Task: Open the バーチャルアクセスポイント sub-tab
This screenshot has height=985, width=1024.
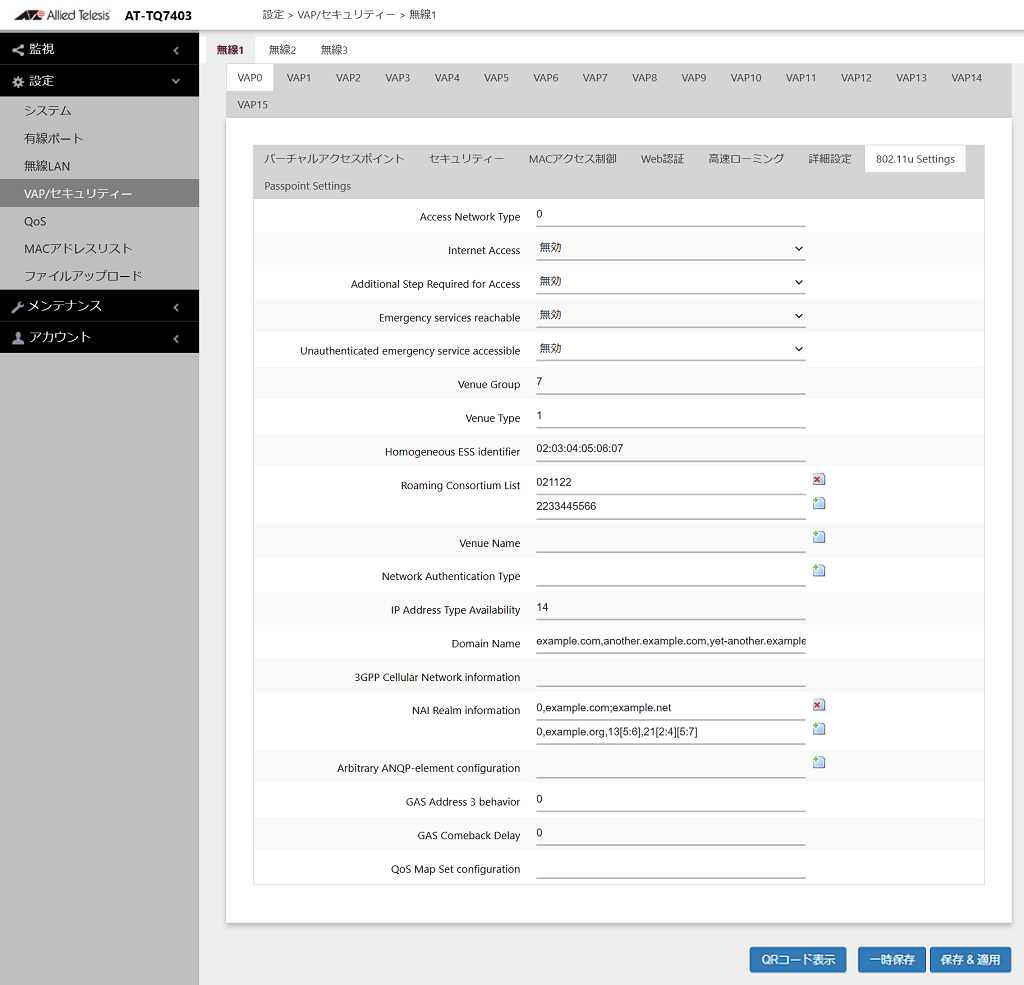Action: [334, 159]
